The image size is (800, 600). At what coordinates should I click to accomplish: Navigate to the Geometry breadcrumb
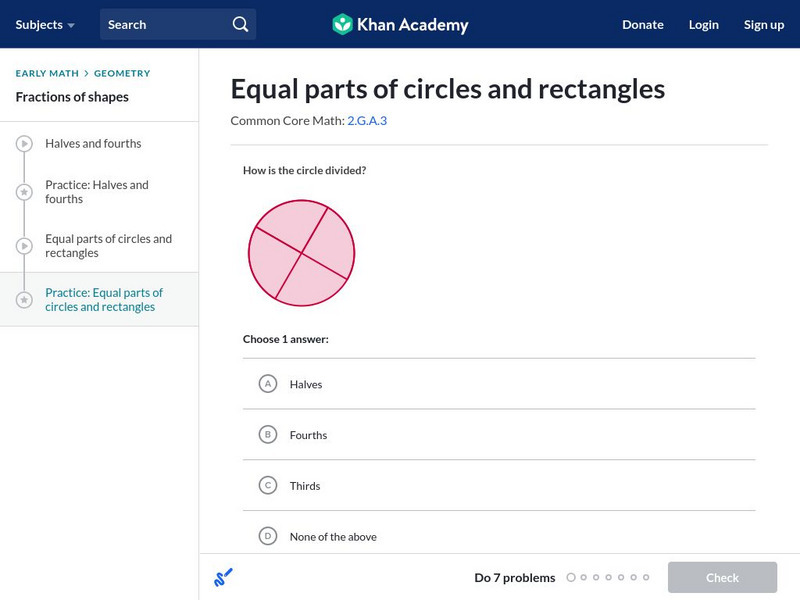point(122,73)
